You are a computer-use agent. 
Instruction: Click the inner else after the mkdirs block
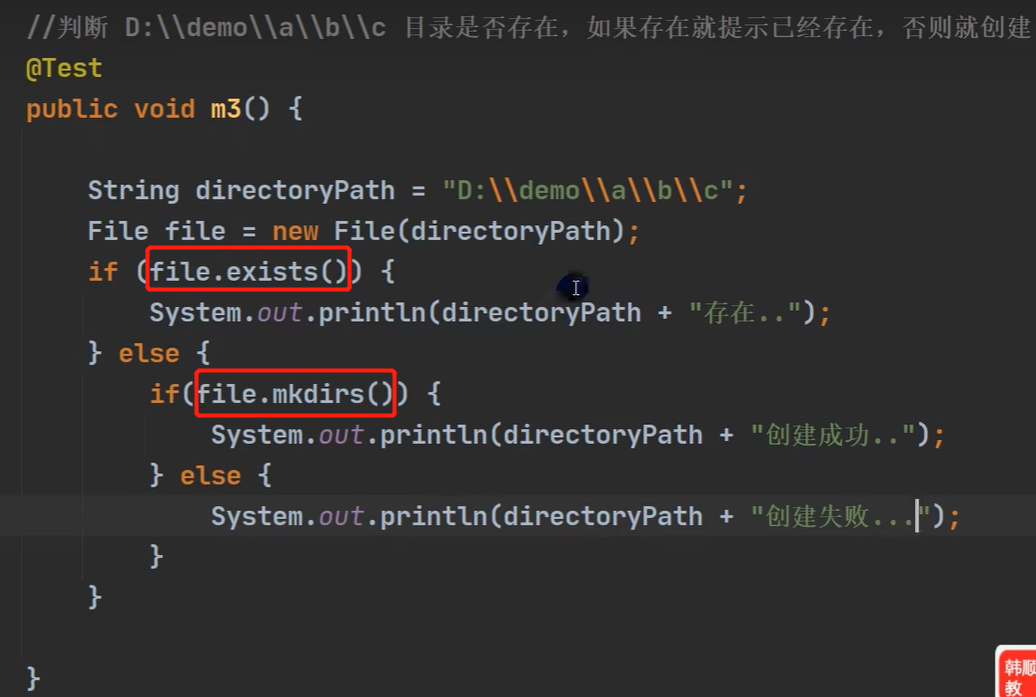coord(210,476)
